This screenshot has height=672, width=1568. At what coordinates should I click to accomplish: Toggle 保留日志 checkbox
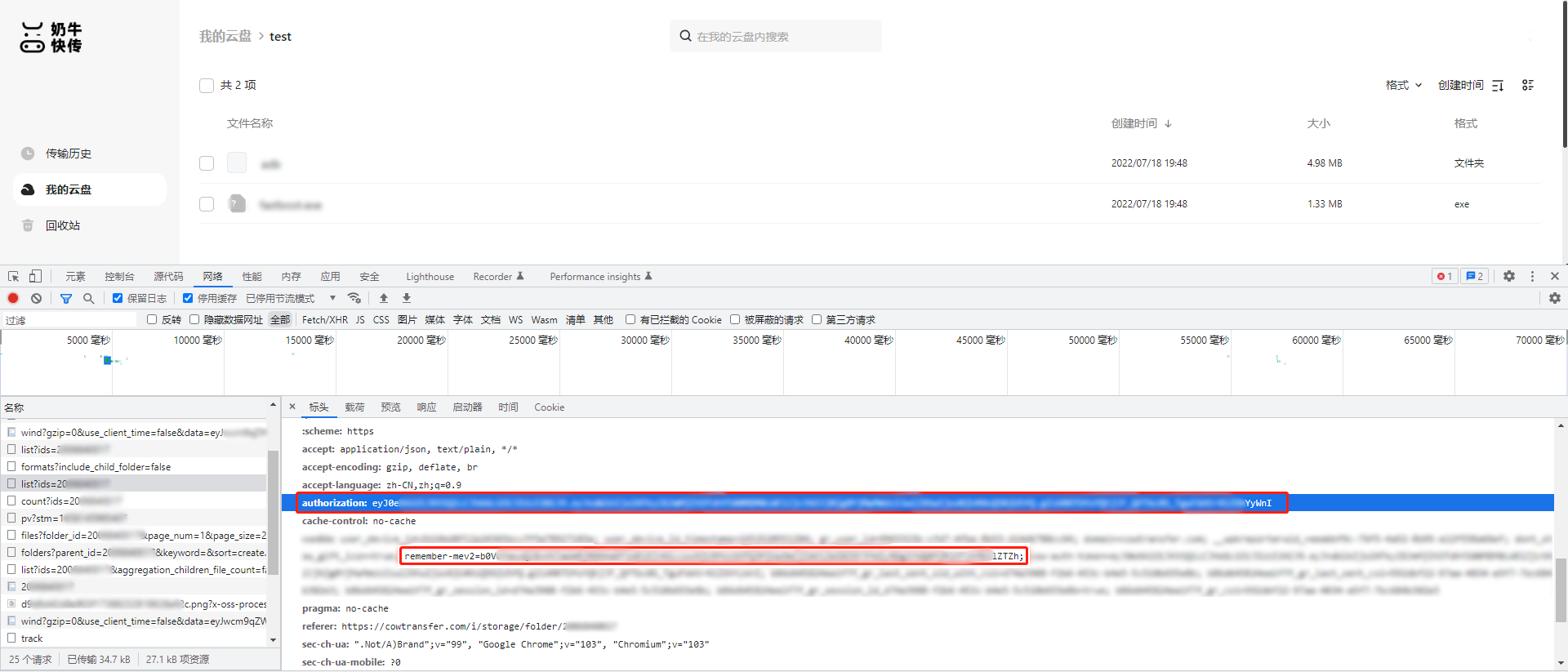click(x=118, y=298)
